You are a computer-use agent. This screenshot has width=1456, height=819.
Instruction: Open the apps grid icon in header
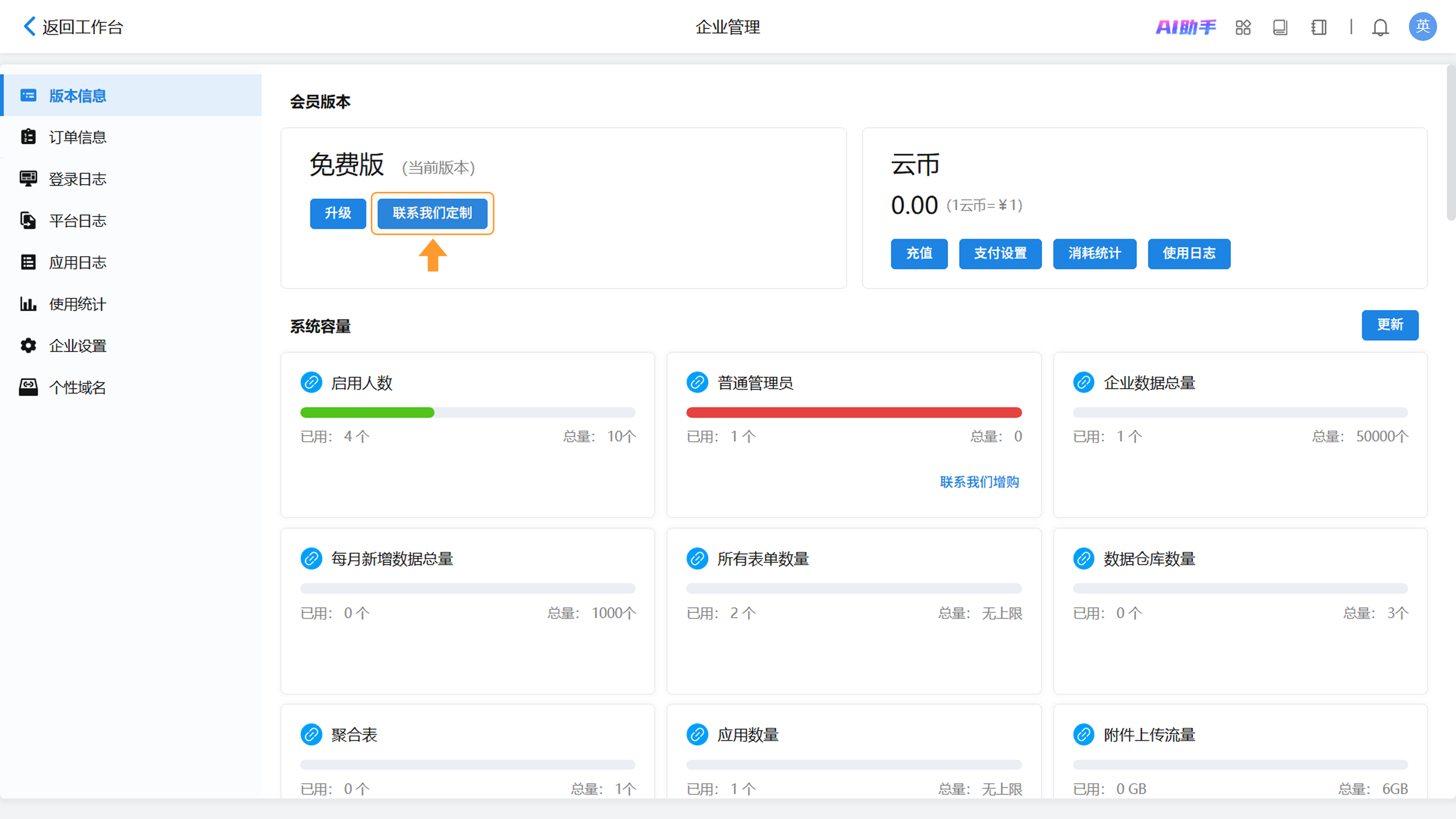1243,27
